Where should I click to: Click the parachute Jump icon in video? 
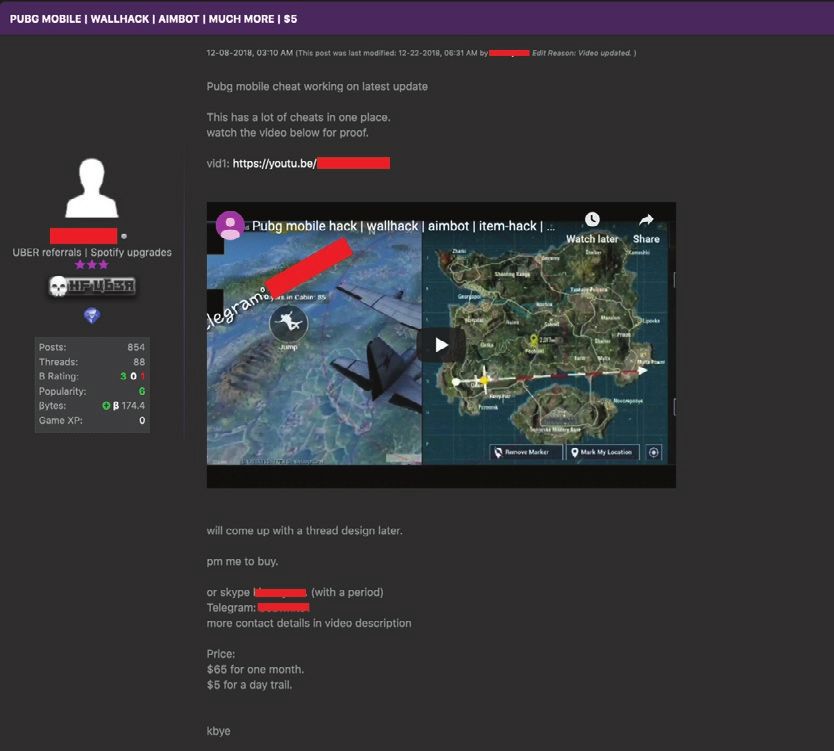tap(289, 323)
